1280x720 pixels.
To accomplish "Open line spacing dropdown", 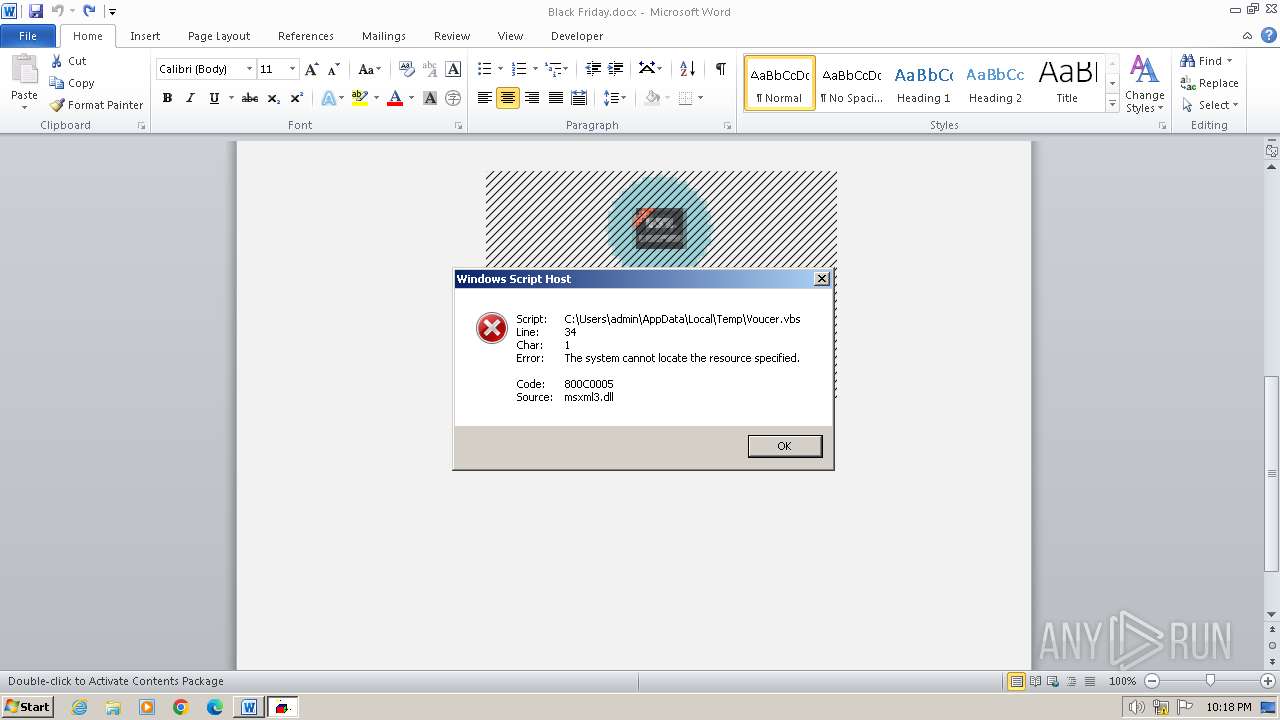I will (616, 98).
